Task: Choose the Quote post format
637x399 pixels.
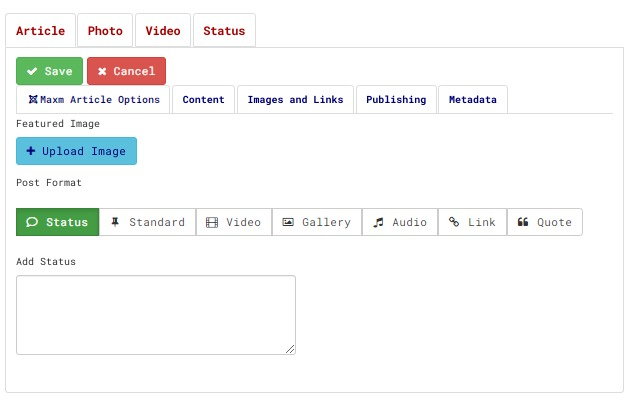Action: [x=545, y=222]
